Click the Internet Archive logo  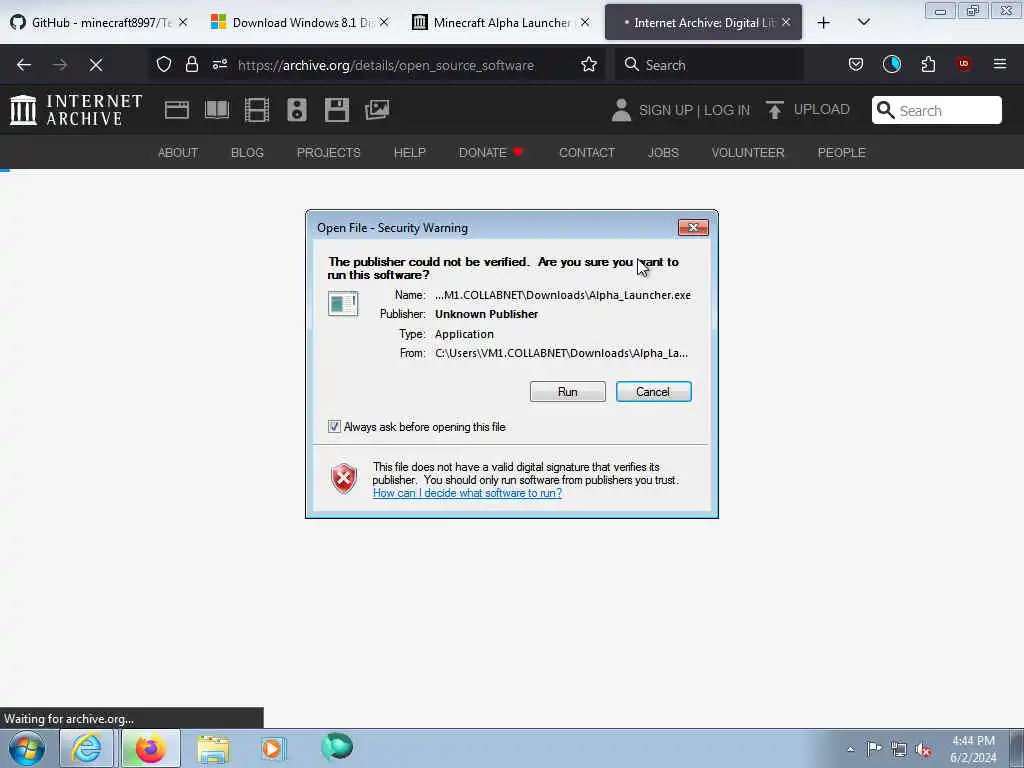[x=76, y=110]
